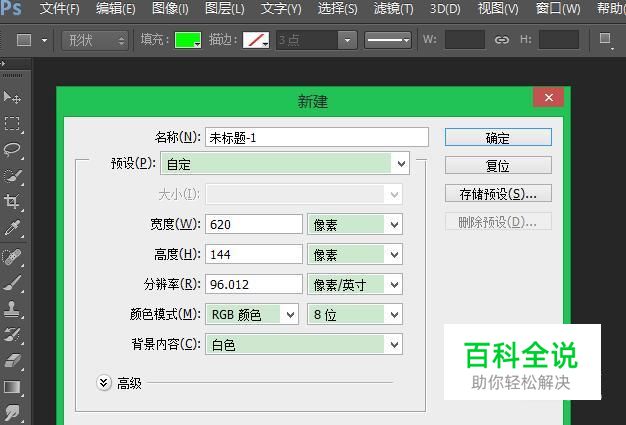
Task: Select the Gradient tool
Action: tap(12, 387)
